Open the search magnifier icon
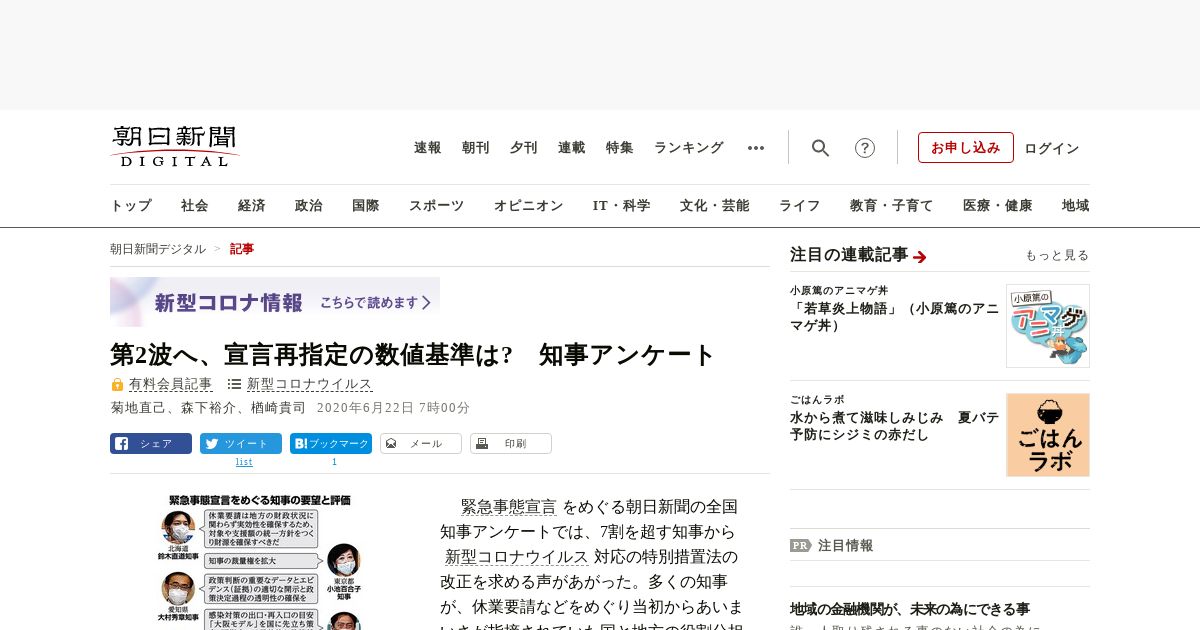 coord(820,148)
